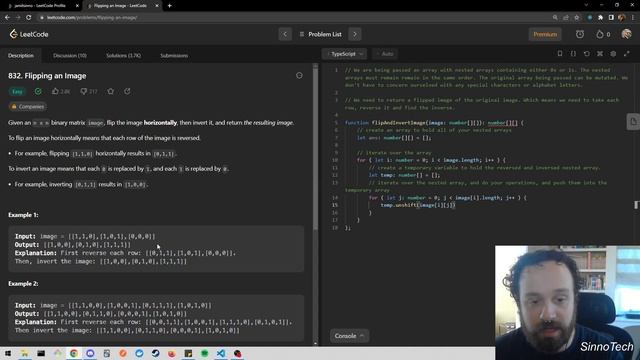Reload the page in browser
The height and width of the screenshot is (360, 640).
pyautogui.click(x=29, y=18)
